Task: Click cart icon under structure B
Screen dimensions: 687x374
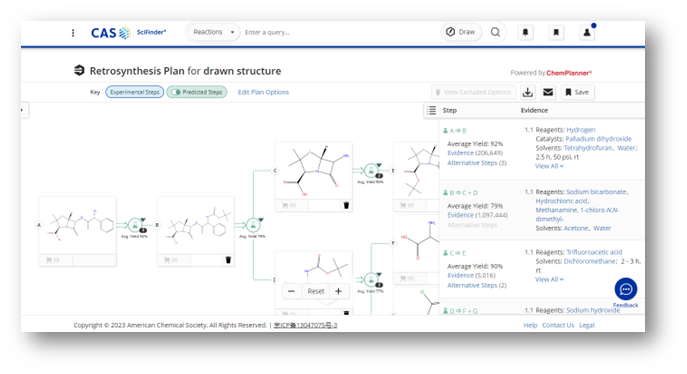Action: pyautogui.click(x=171, y=260)
